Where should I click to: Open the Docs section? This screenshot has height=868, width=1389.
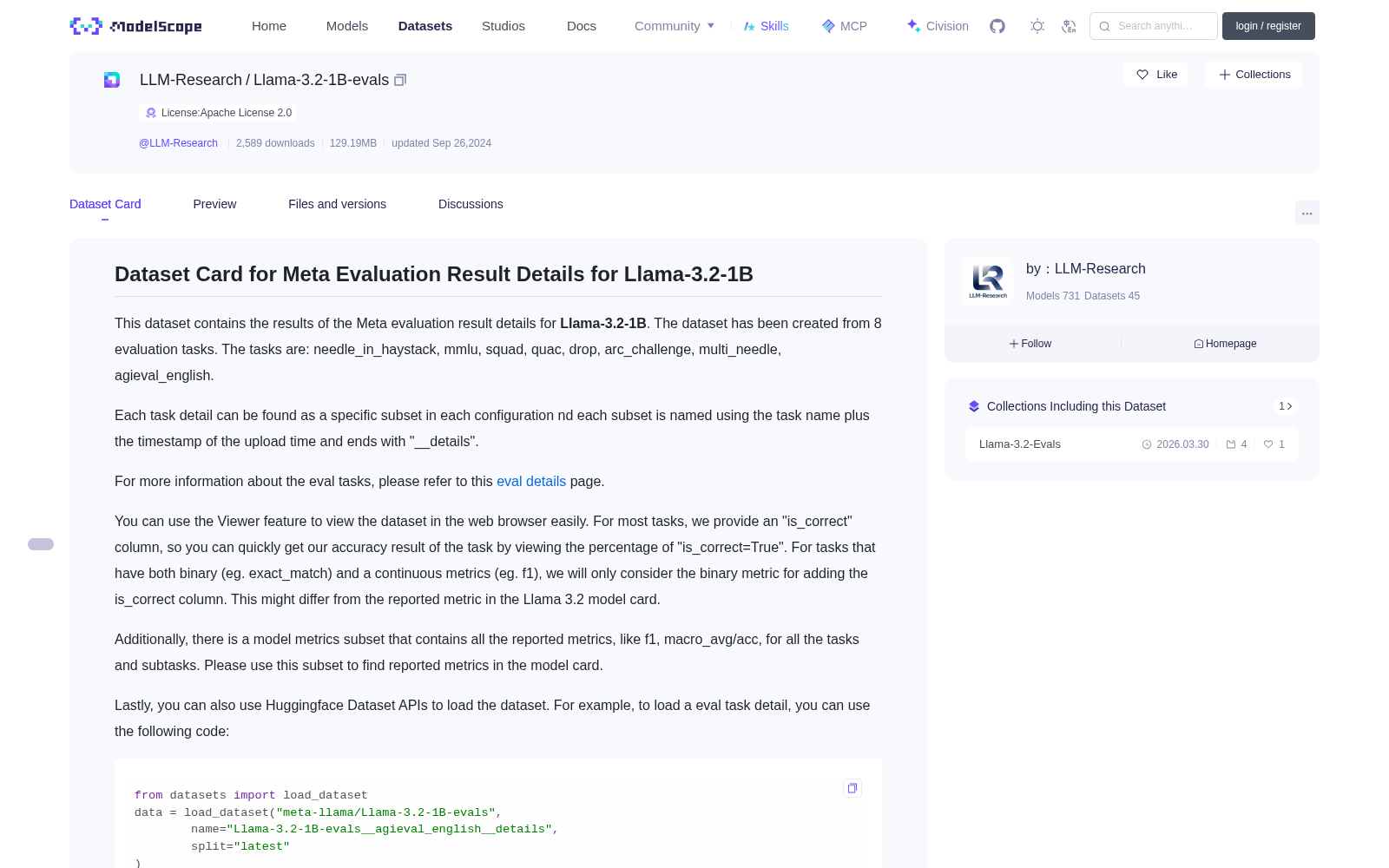582,26
